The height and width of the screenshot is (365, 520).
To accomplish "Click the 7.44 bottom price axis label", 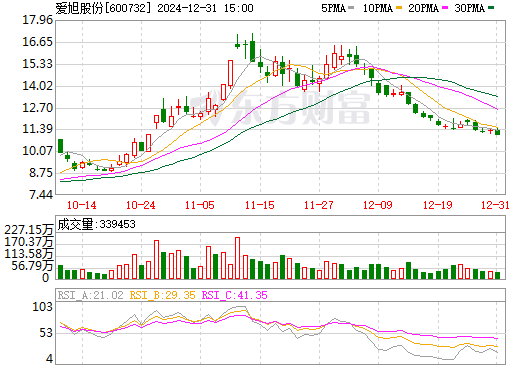I will tap(41, 194).
